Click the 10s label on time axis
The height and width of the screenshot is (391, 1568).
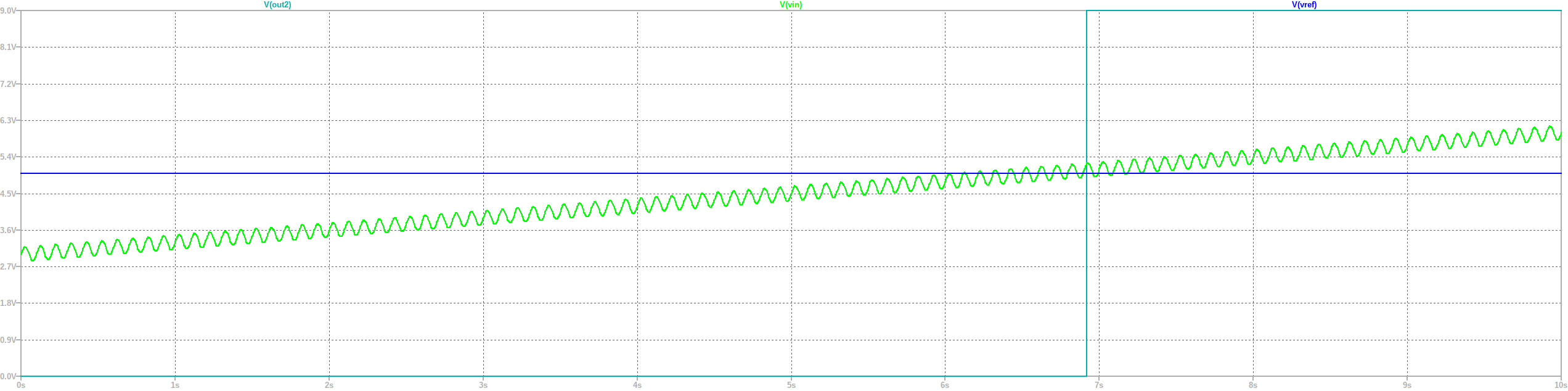(1560, 385)
